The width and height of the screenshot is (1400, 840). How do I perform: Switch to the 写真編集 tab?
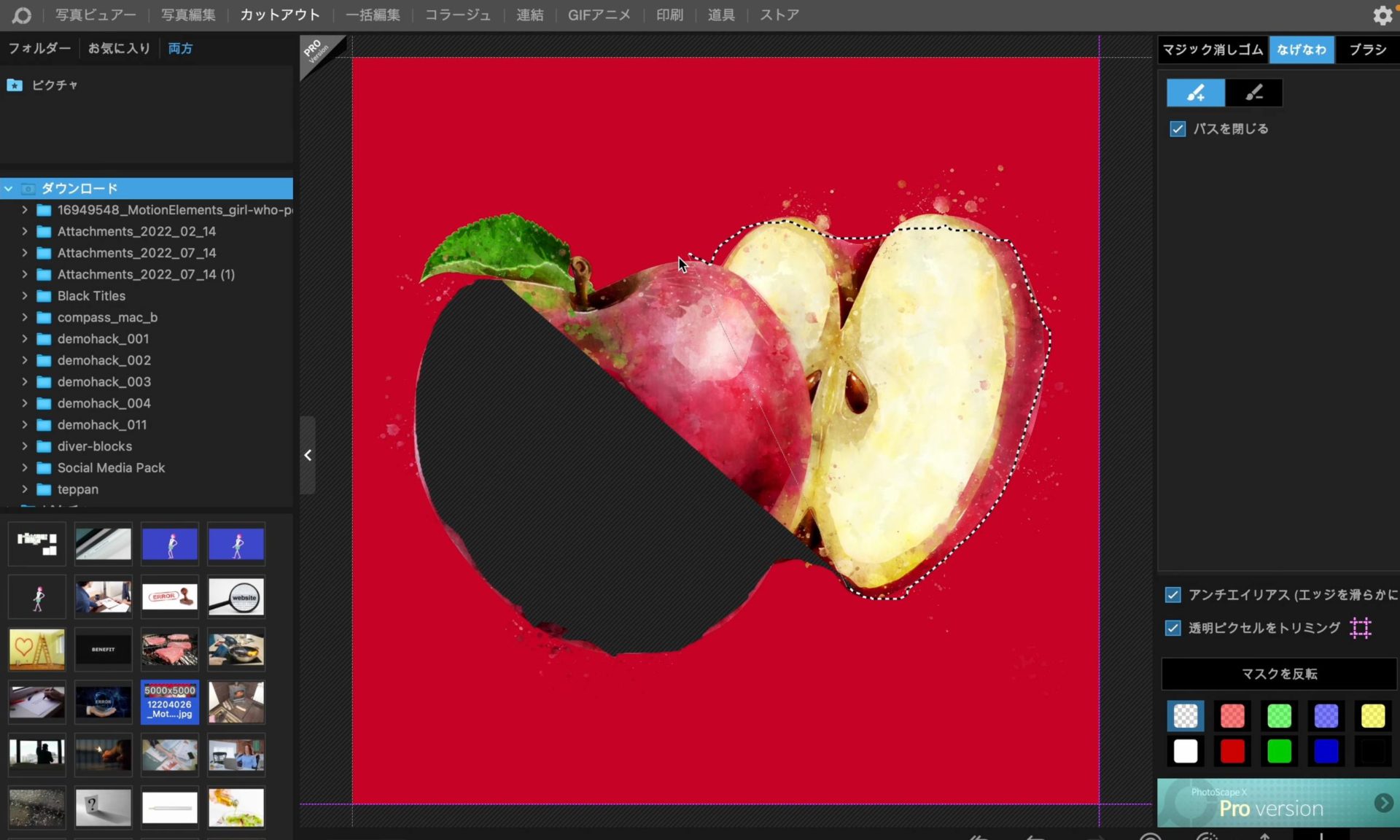point(187,15)
